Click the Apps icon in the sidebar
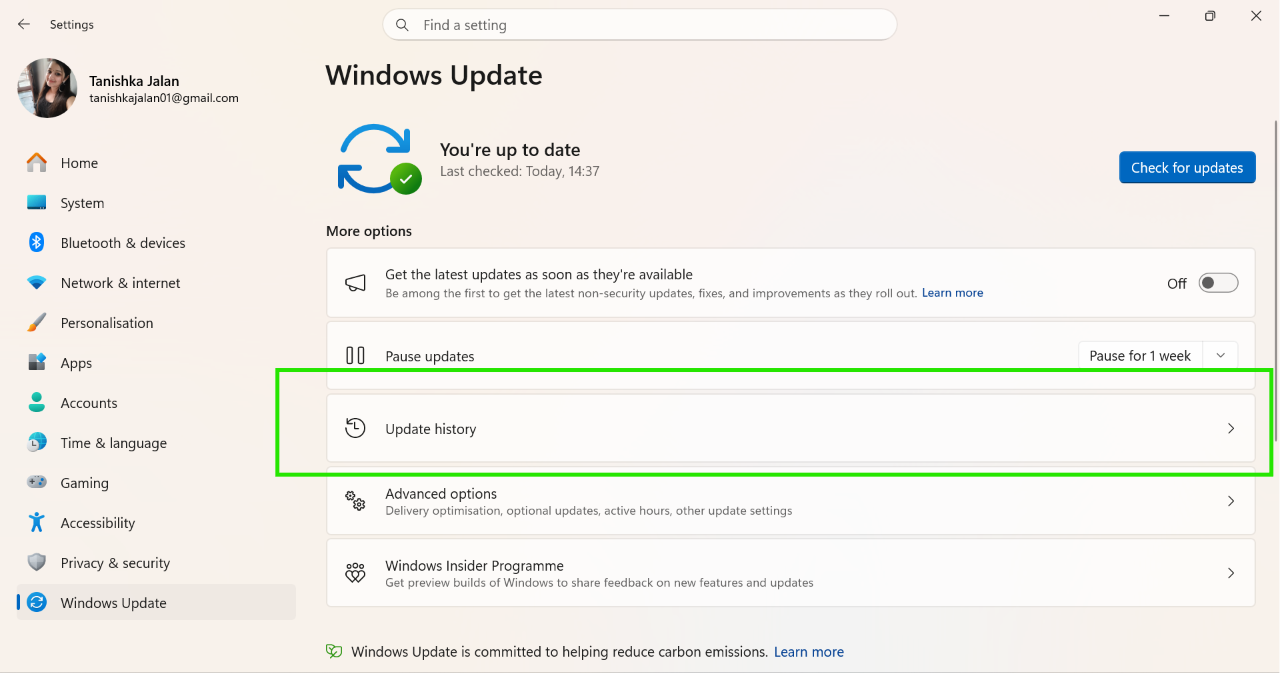 37,363
